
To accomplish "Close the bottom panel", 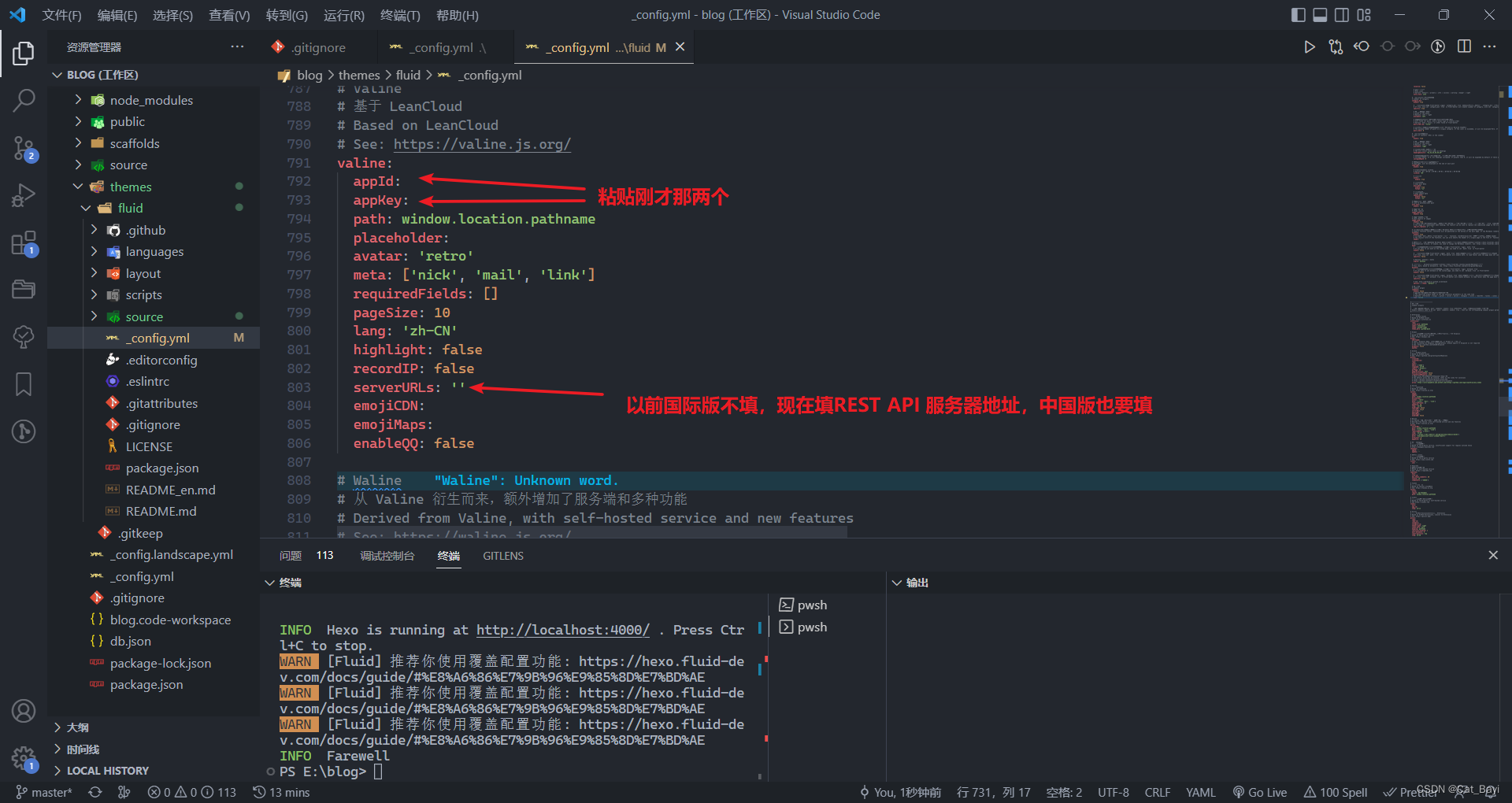I will [x=1493, y=555].
